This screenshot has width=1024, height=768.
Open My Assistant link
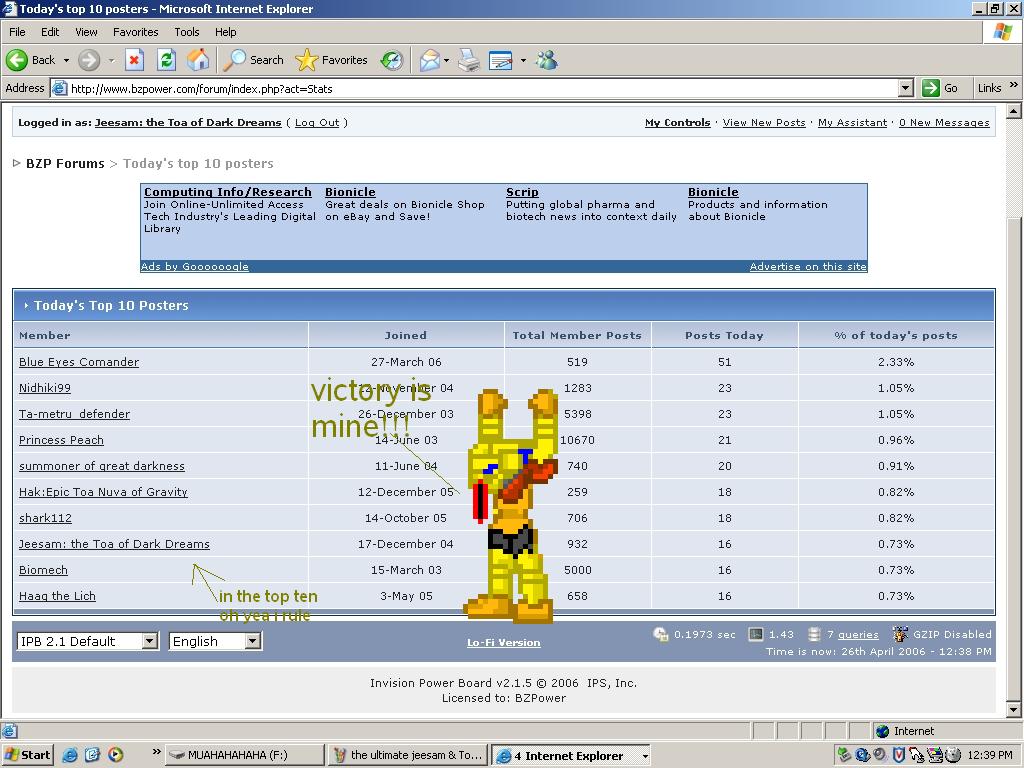coord(852,122)
